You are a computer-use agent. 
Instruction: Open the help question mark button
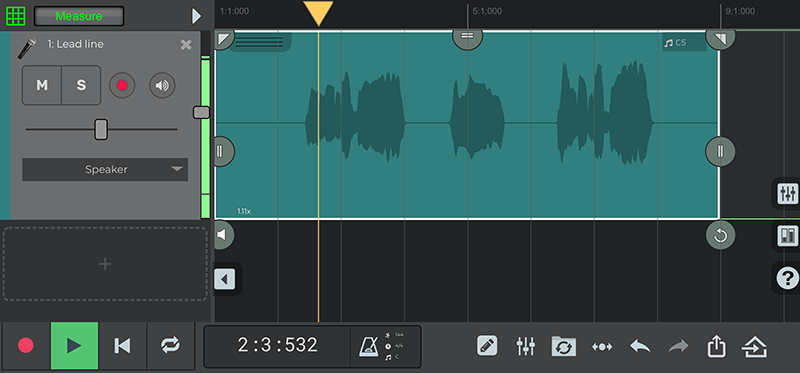(x=787, y=278)
